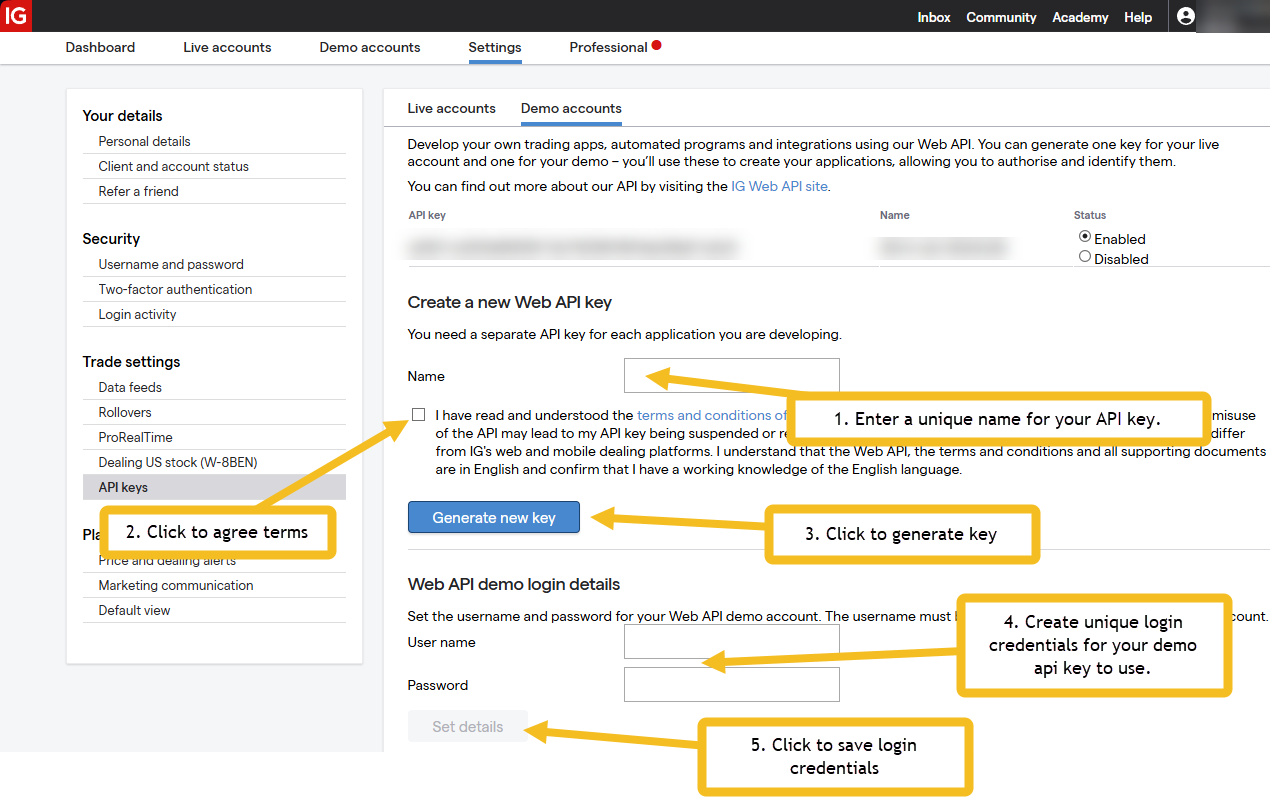Click the IG logo in the header
The width and height of the screenshot is (1270, 799).
(16, 16)
